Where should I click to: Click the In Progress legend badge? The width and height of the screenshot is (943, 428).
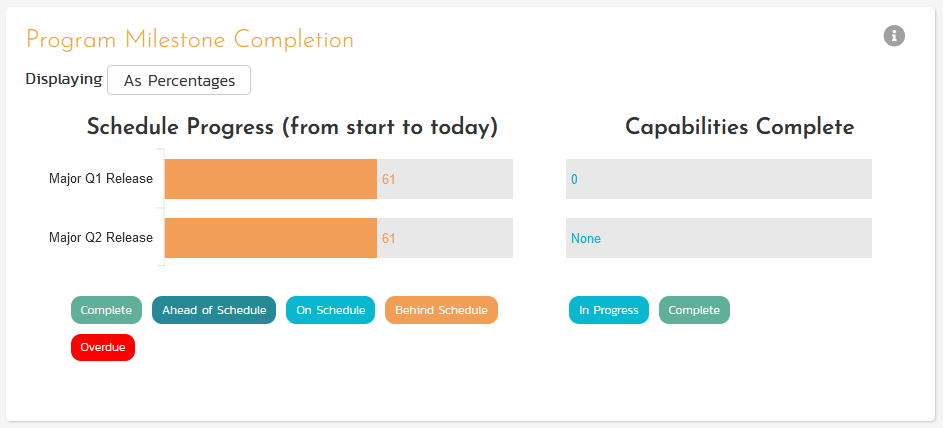tap(609, 310)
